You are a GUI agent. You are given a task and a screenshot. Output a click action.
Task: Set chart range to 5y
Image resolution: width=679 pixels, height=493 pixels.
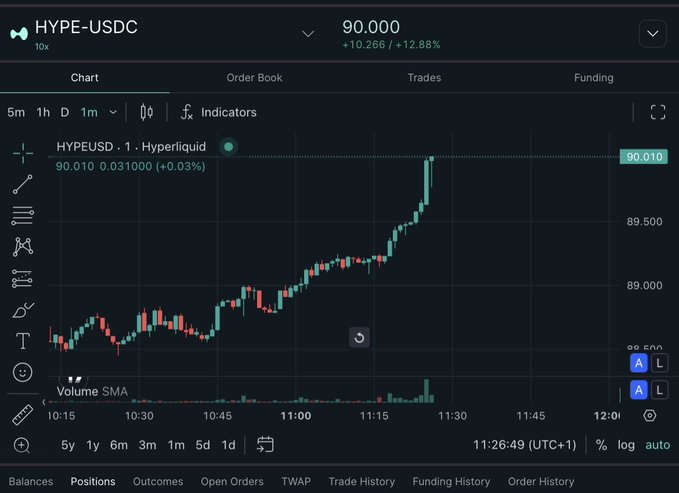coord(68,445)
